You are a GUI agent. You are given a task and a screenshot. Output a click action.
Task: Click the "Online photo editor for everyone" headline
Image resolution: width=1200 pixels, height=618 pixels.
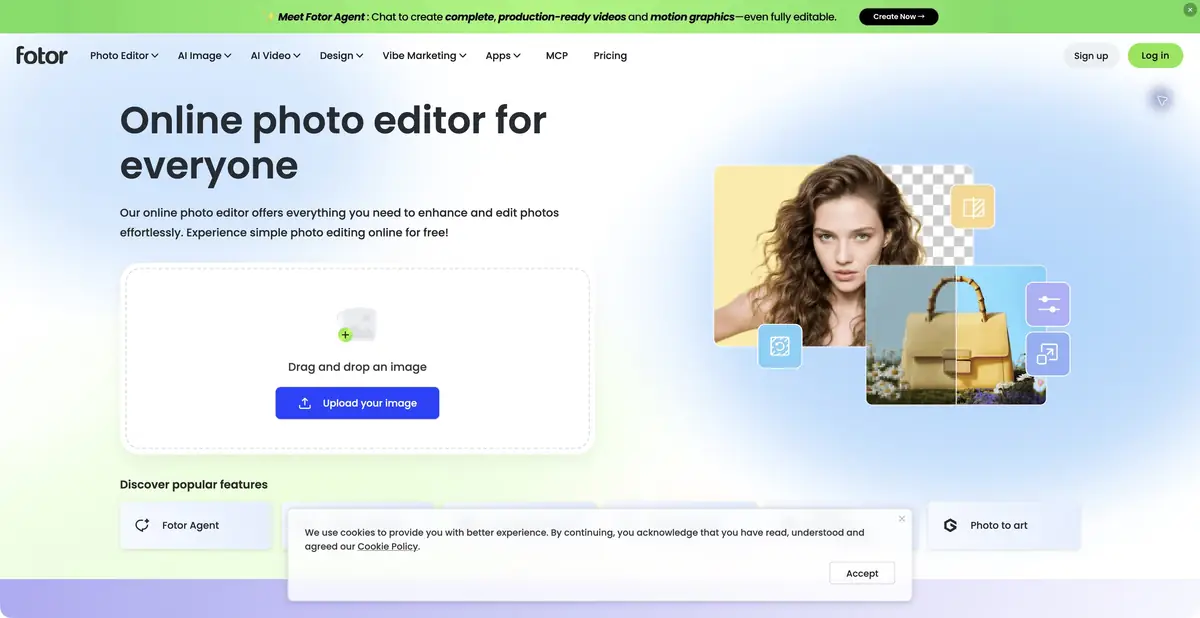click(333, 143)
